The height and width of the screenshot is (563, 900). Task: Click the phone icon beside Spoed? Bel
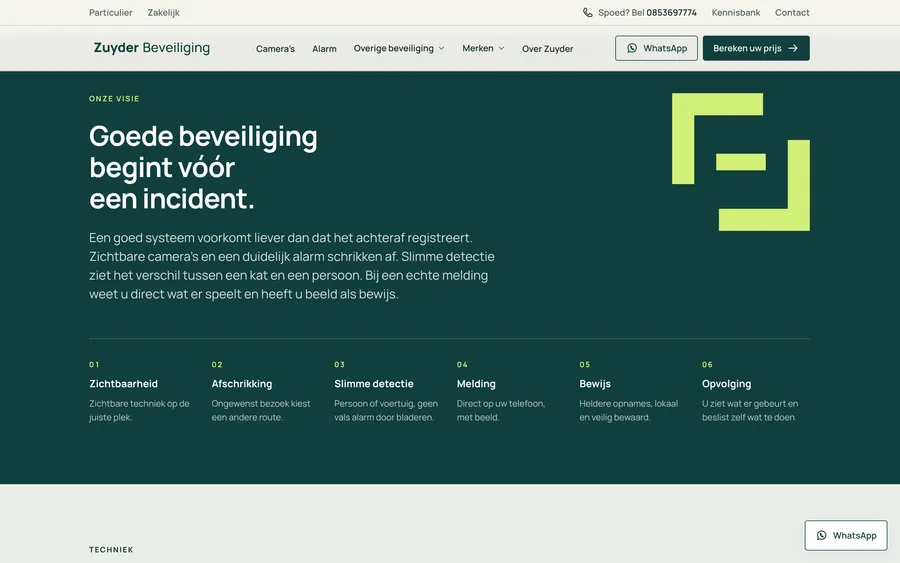click(588, 13)
